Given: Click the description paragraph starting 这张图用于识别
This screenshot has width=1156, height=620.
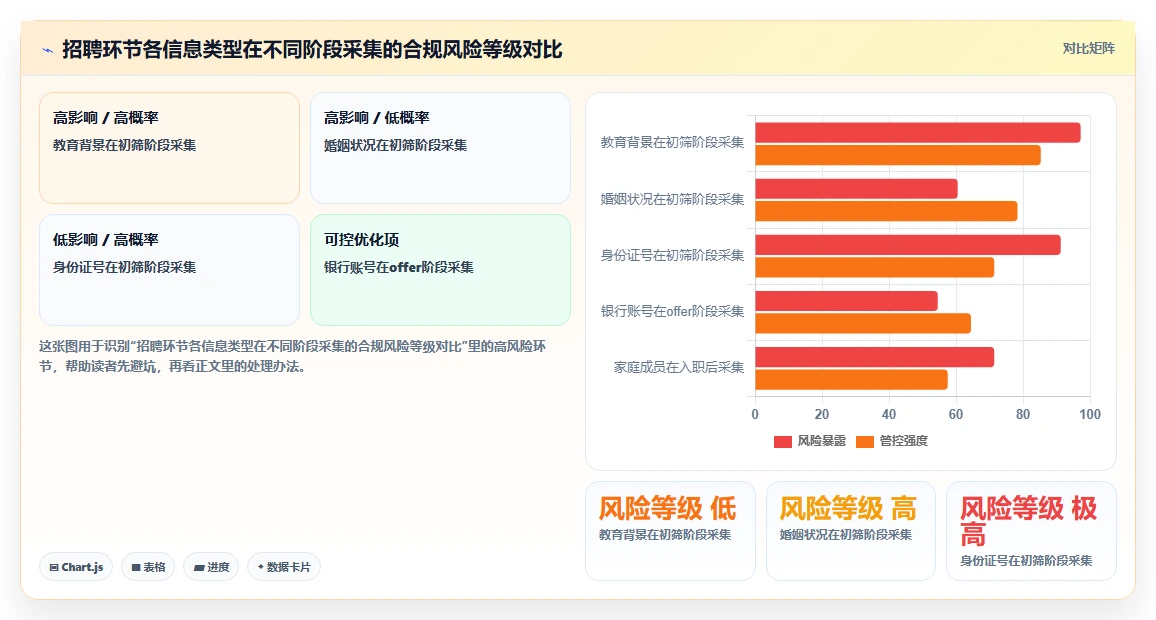Looking at the screenshot, I should 293,356.
